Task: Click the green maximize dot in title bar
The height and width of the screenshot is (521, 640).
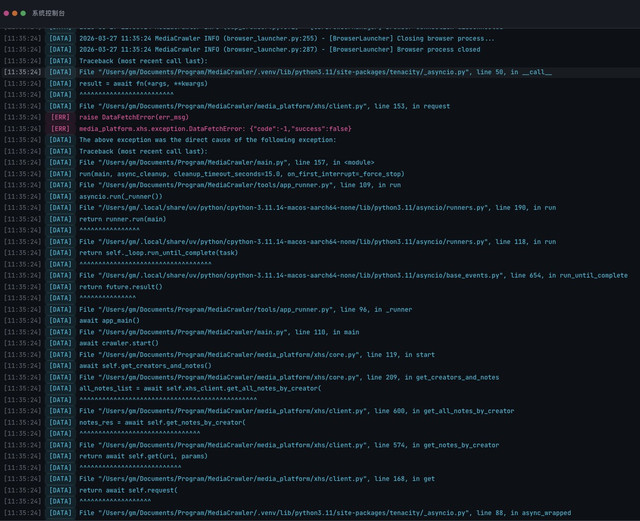Action: click(x=23, y=13)
